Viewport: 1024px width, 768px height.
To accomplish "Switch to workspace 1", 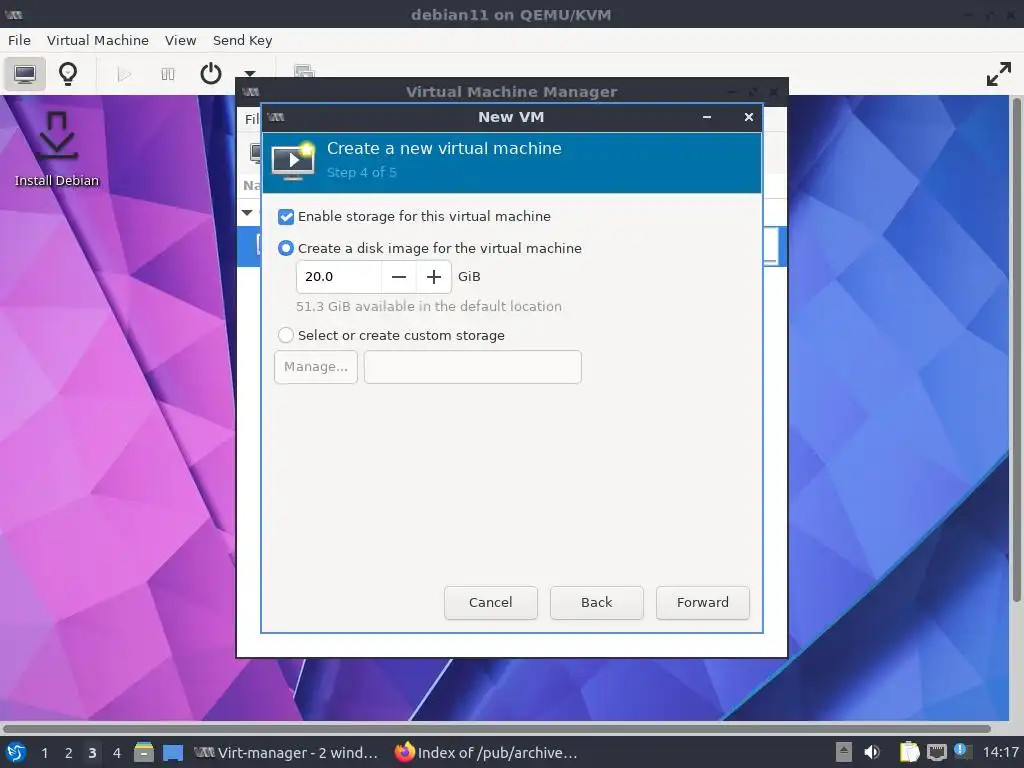I will [x=44, y=753].
